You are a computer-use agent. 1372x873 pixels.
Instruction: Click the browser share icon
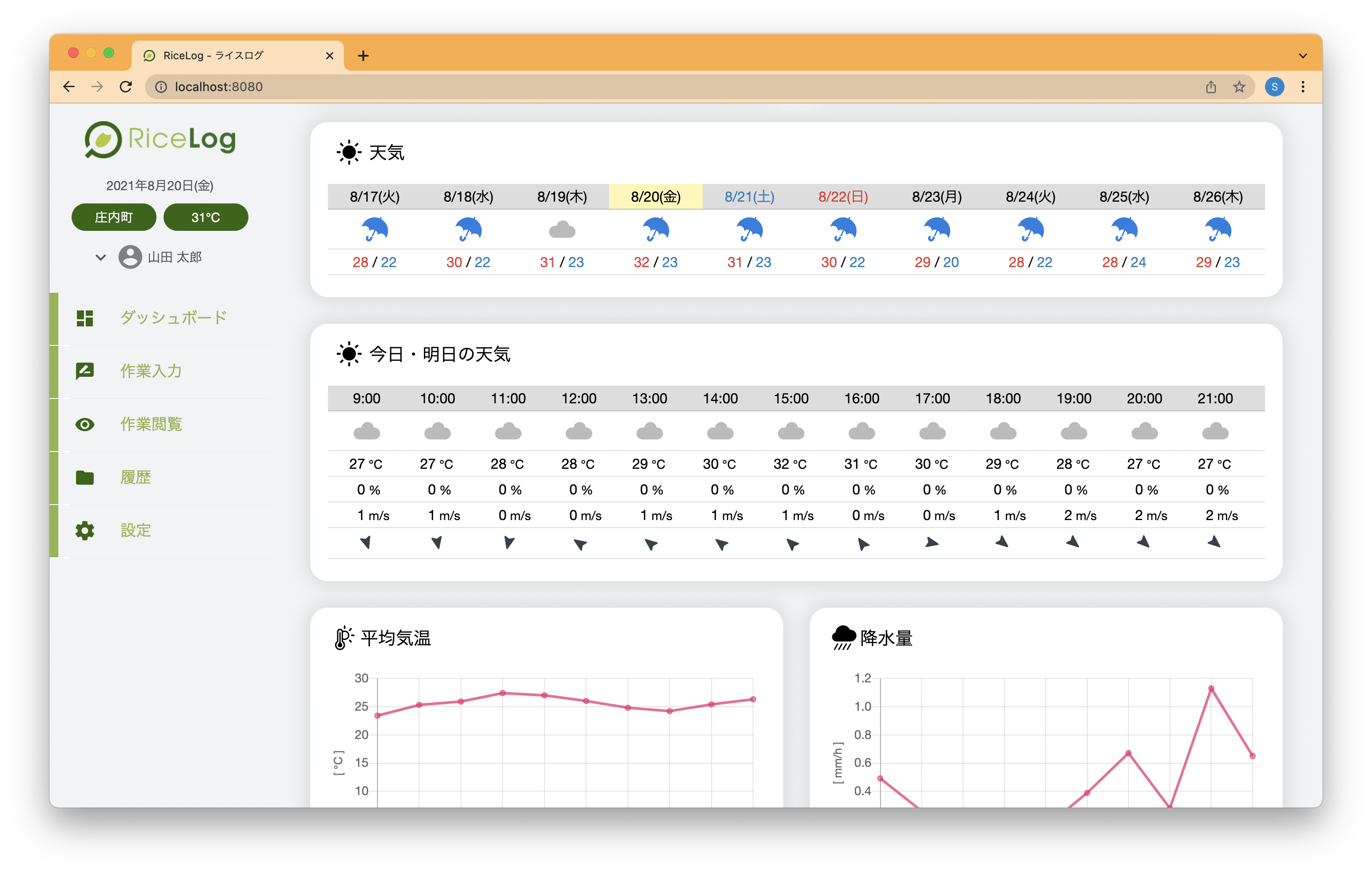(x=1211, y=87)
